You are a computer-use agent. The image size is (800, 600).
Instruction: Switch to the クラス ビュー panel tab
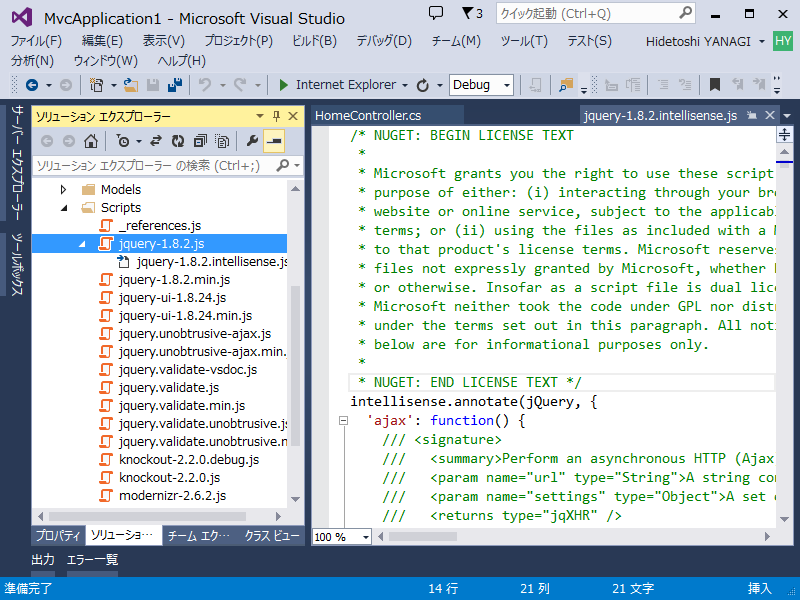pos(271,536)
